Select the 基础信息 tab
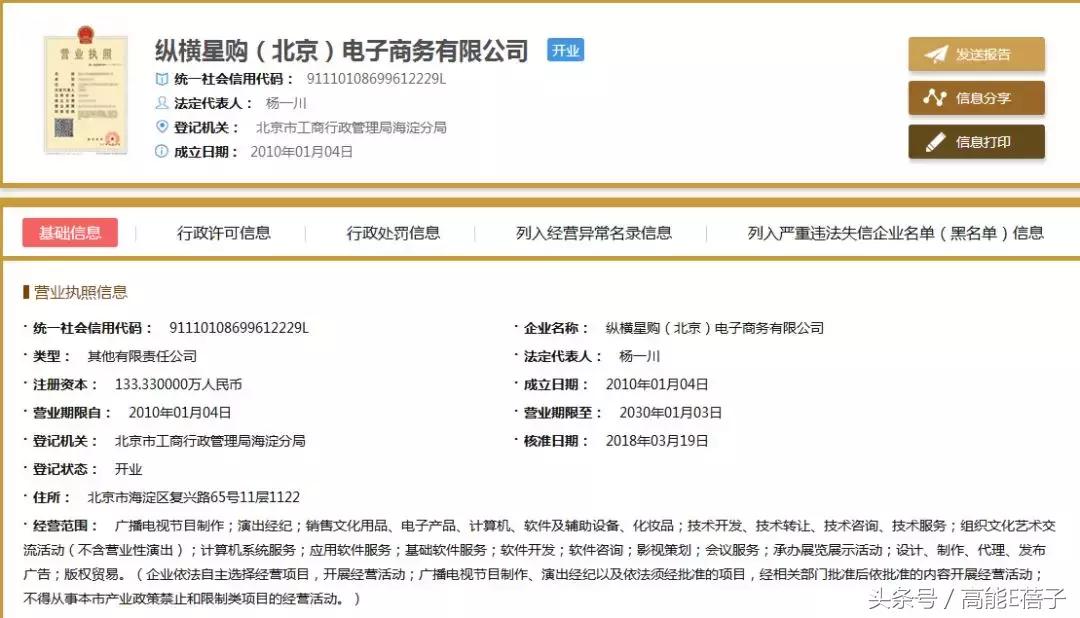The height and width of the screenshot is (618, 1080). pyautogui.click(x=70, y=232)
